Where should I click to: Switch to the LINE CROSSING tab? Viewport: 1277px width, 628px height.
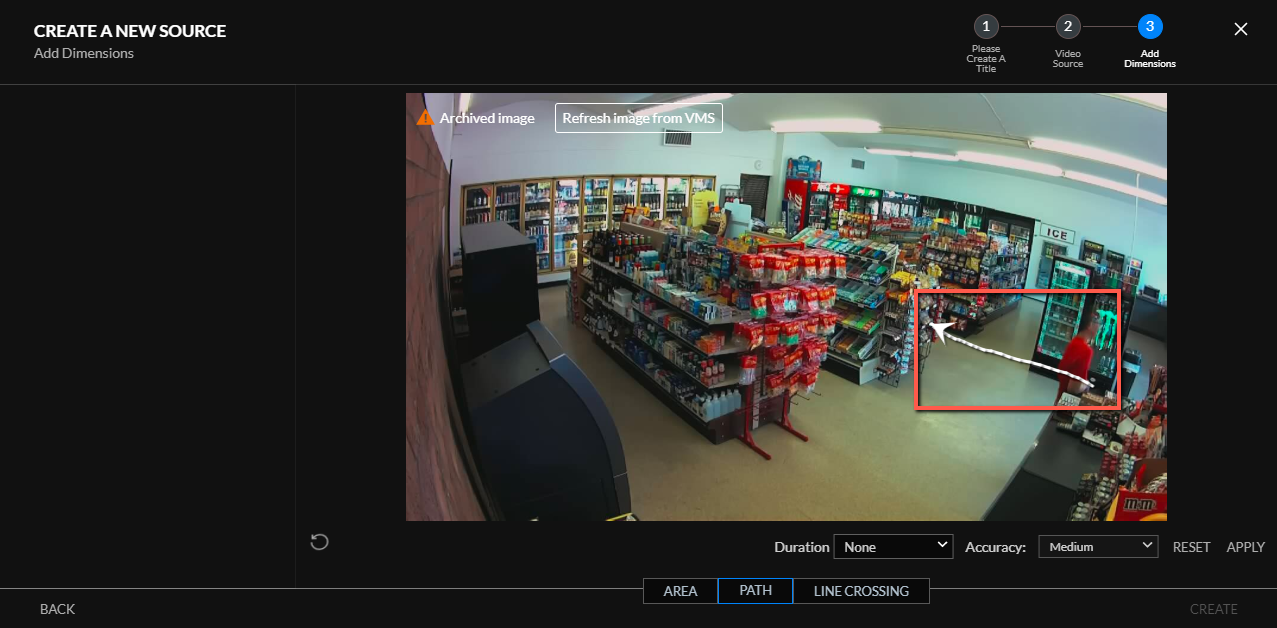point(861,591)
